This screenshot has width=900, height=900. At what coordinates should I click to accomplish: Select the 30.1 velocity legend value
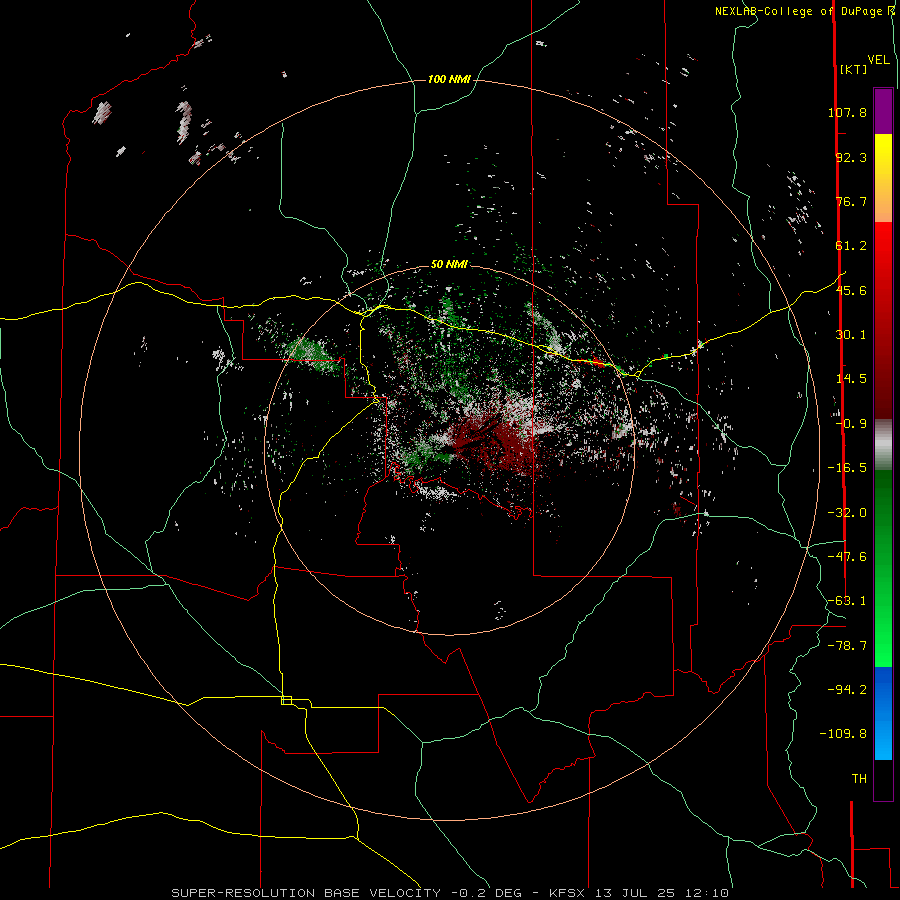pyautogui.click(x=851, y=335)
